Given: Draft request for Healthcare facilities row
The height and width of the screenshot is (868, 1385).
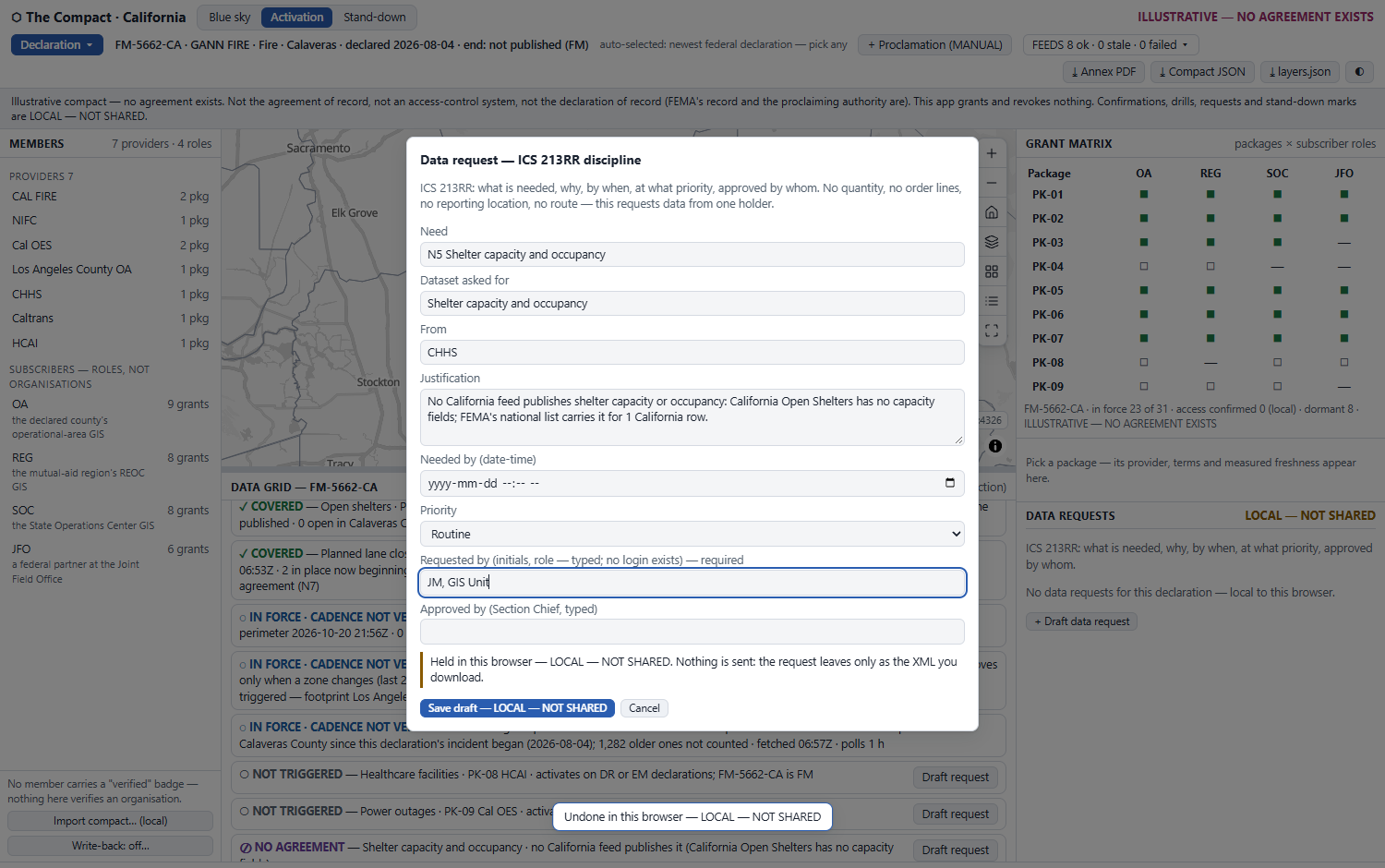Looking at the screenshot, I should (x=956, y=778).
